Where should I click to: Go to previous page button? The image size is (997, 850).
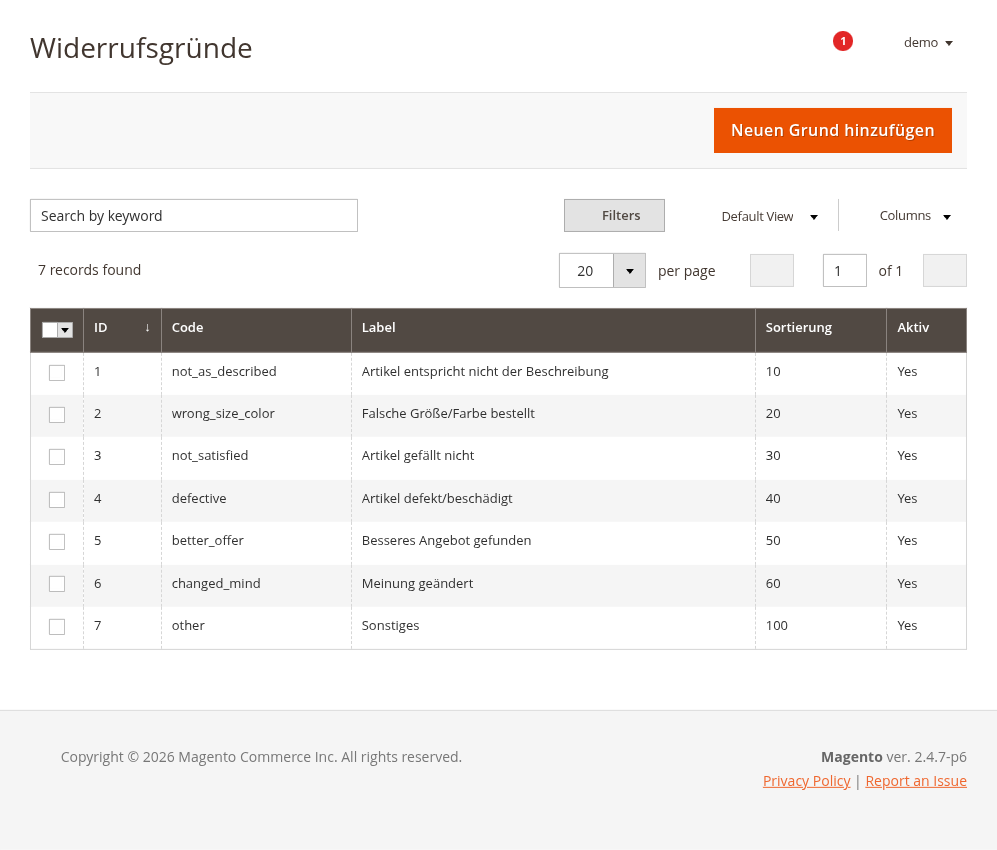click(772, 271)
